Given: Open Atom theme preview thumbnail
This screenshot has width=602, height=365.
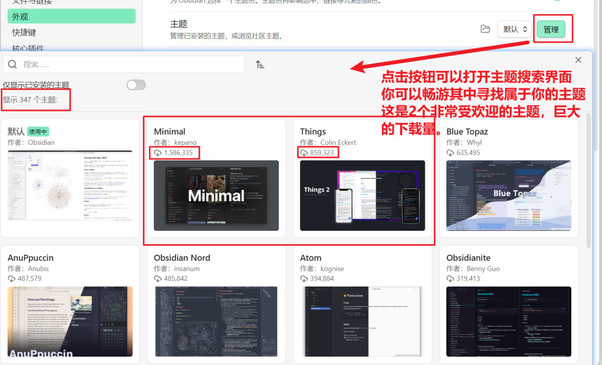Looking at the screenshot, I should tap(362, 322).
